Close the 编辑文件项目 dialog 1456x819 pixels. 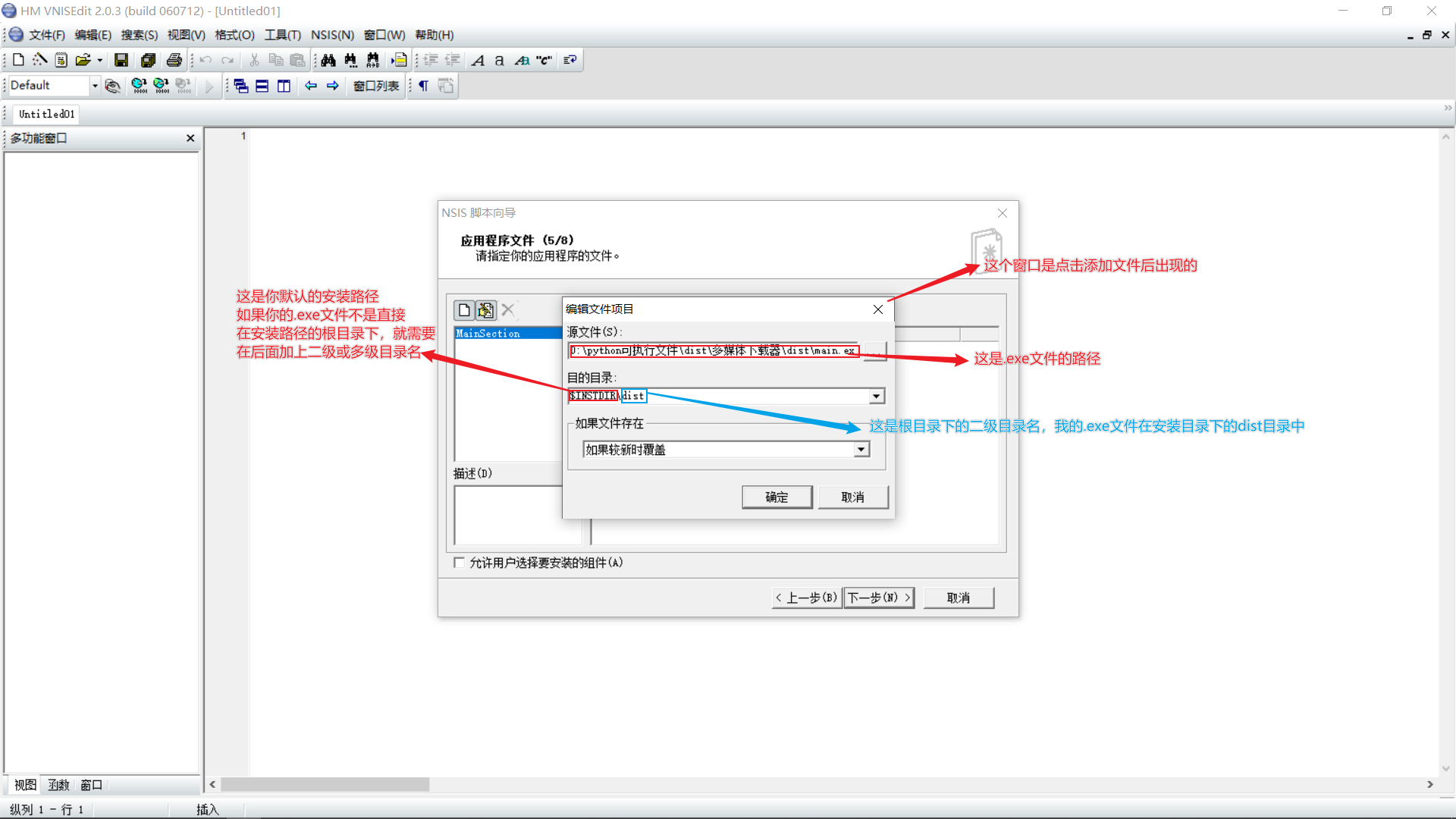coord(877,309)
